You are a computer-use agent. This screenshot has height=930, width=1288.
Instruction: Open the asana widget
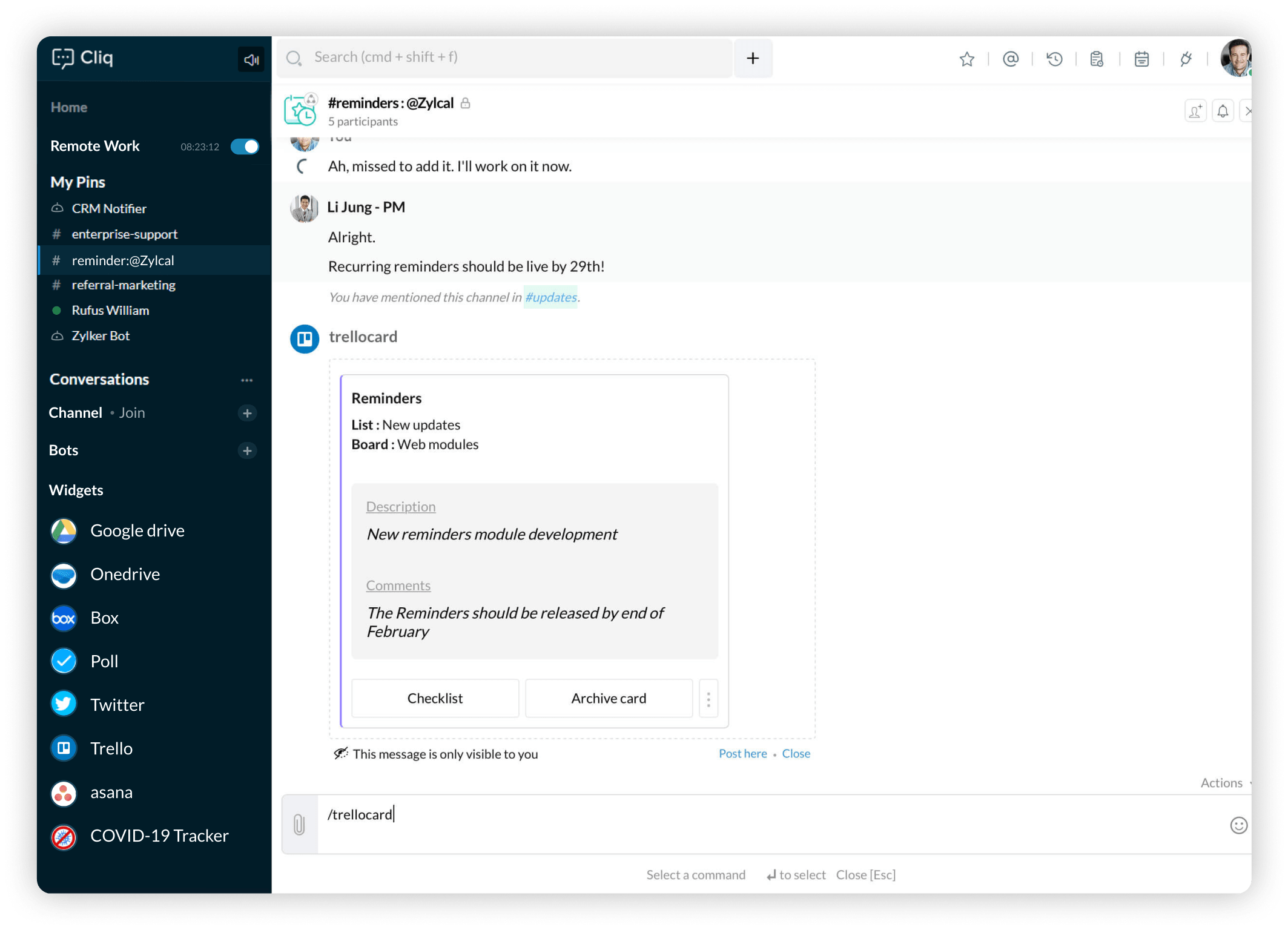92,793
